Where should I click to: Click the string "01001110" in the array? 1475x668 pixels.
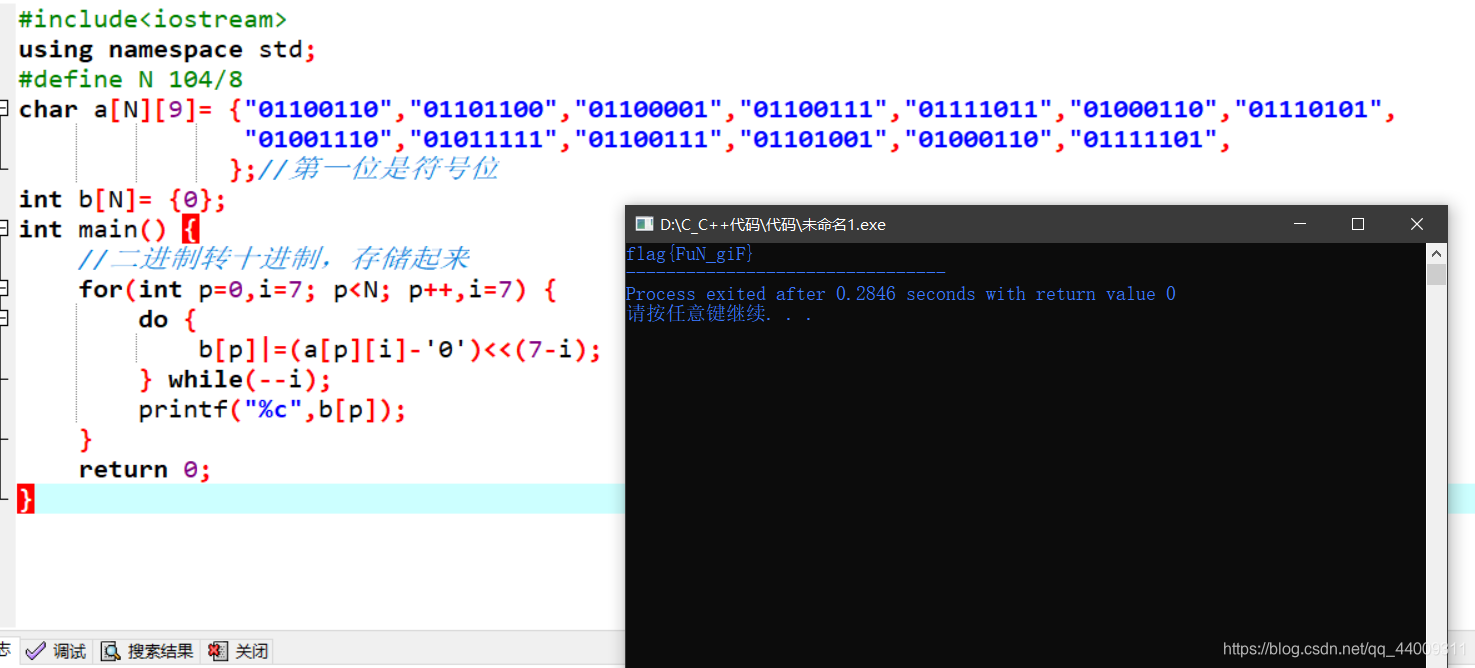click(318, 139)
